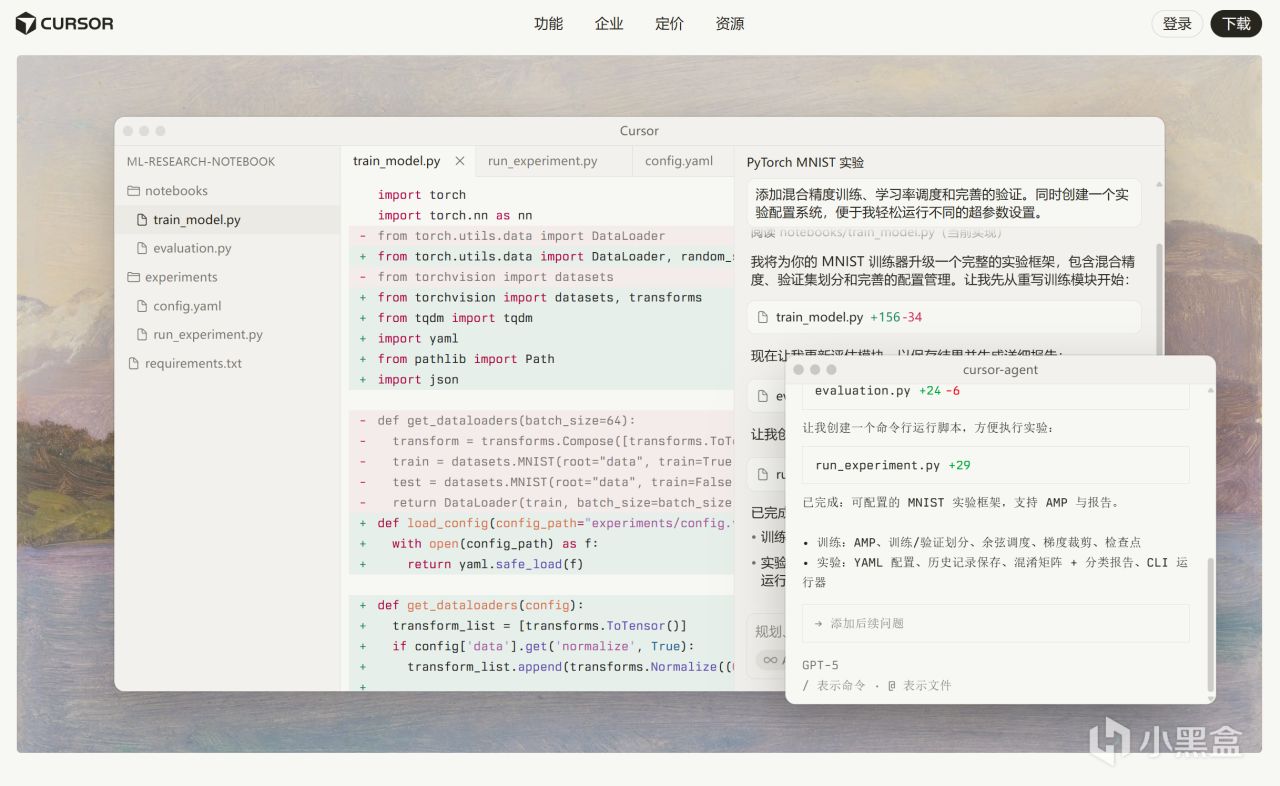Click the added "import yaml" line
The image size is (1280, 786).
coord(418,338)
